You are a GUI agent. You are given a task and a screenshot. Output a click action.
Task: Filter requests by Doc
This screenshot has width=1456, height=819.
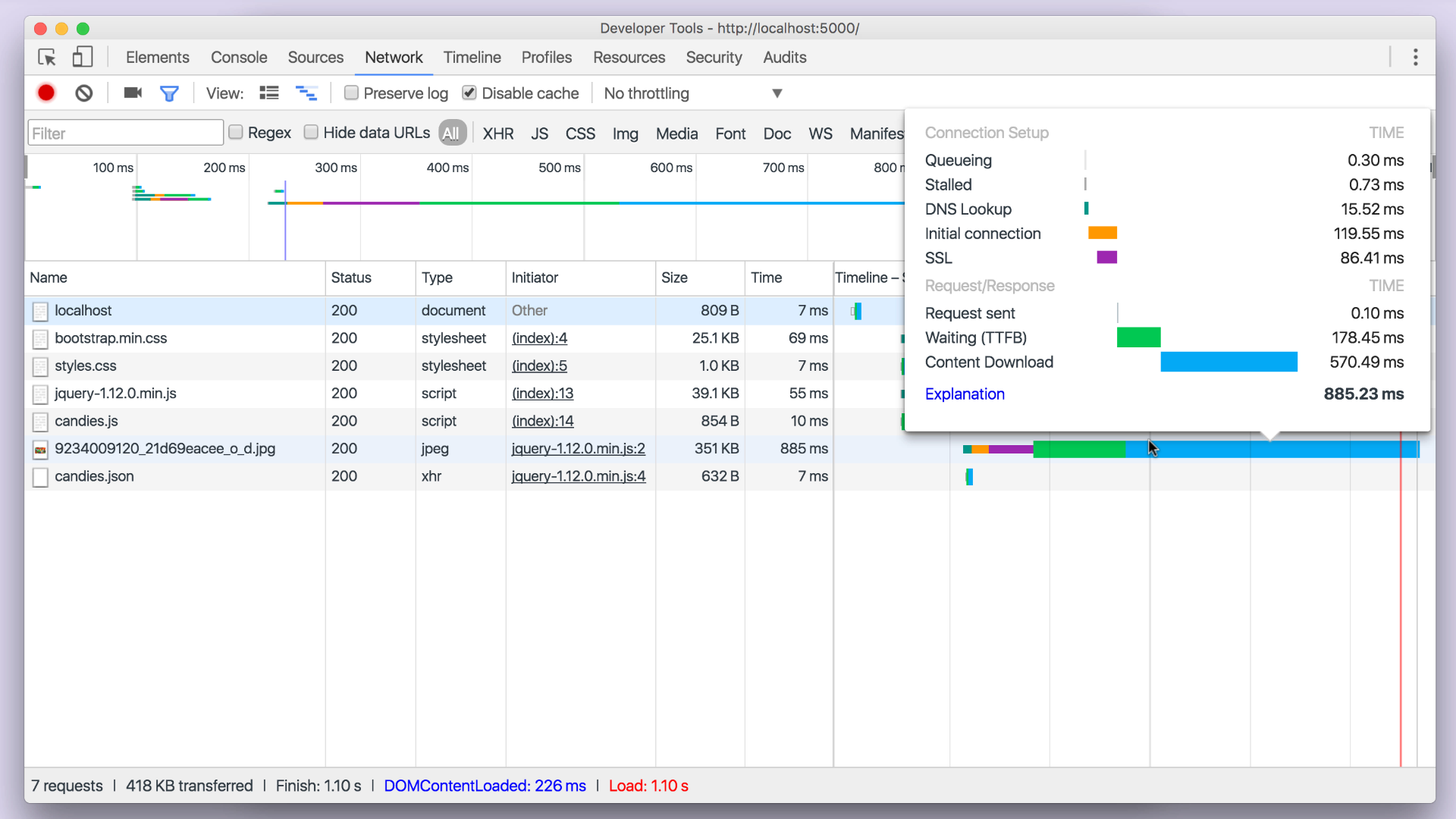pyautogui.click(x=777, y=133)
